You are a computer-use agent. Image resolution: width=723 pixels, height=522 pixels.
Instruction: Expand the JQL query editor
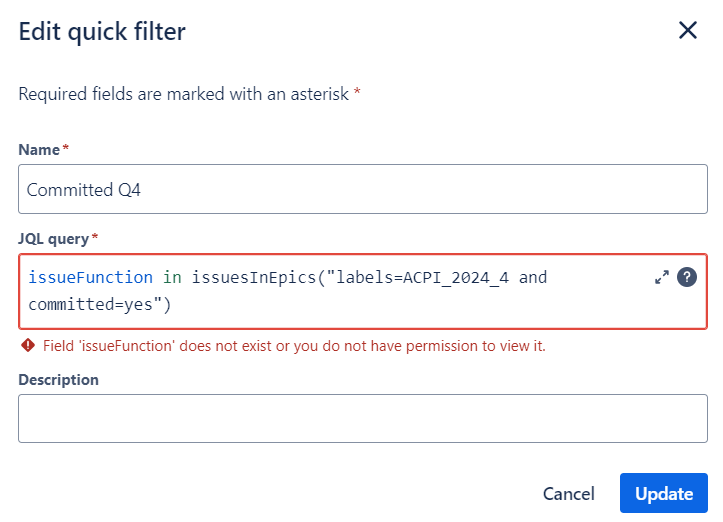tap(662, 277)
